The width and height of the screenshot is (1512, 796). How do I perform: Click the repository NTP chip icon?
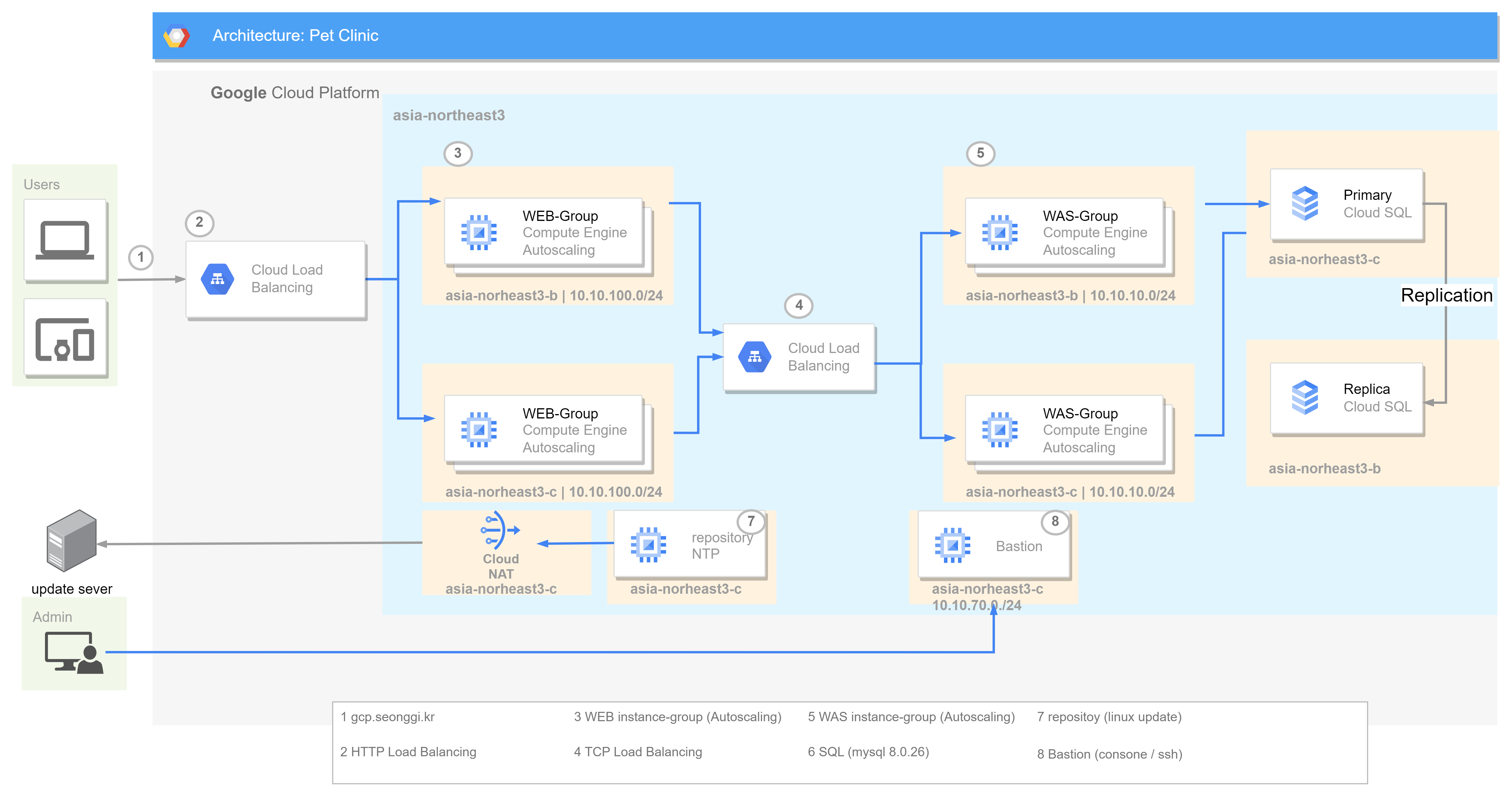(648, 545)
